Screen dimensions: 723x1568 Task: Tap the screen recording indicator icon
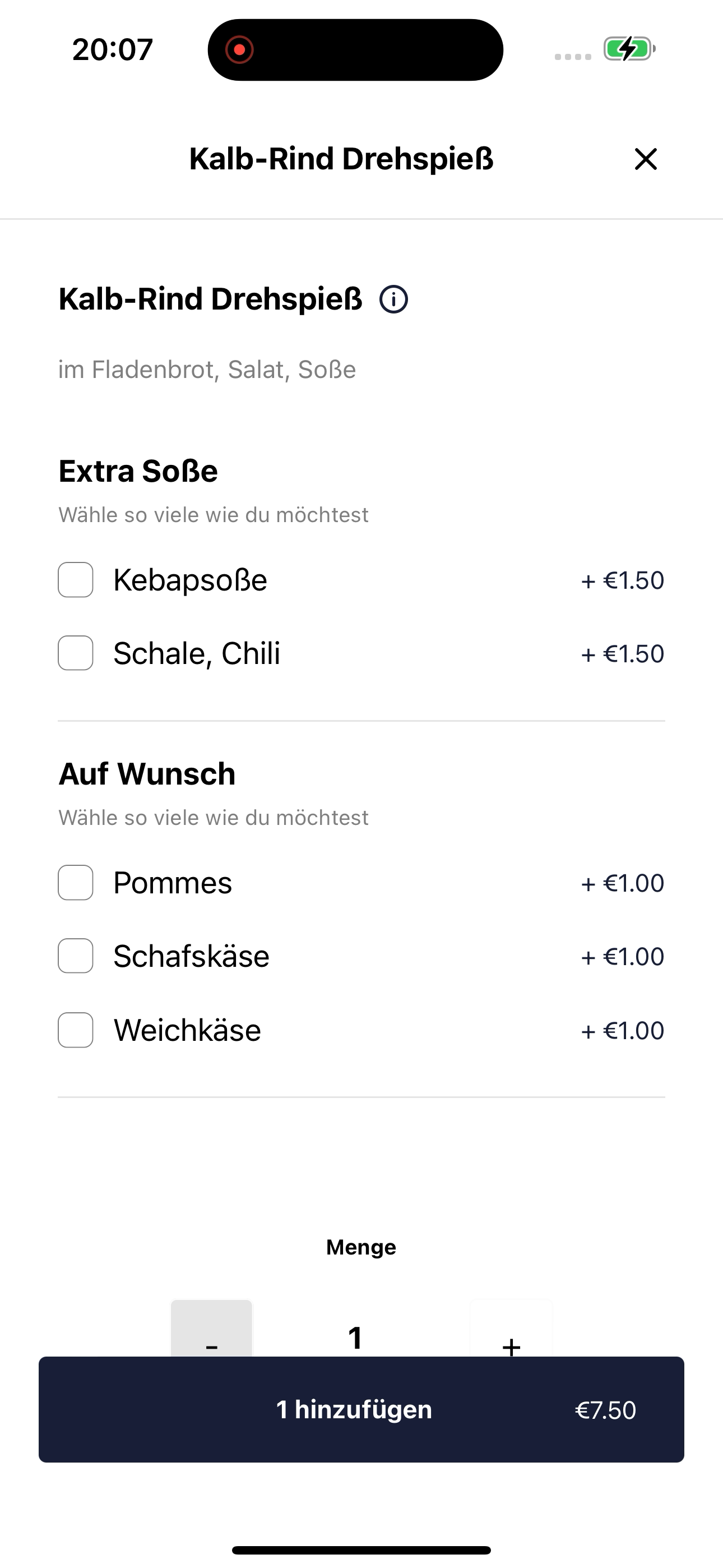(239, 49)
